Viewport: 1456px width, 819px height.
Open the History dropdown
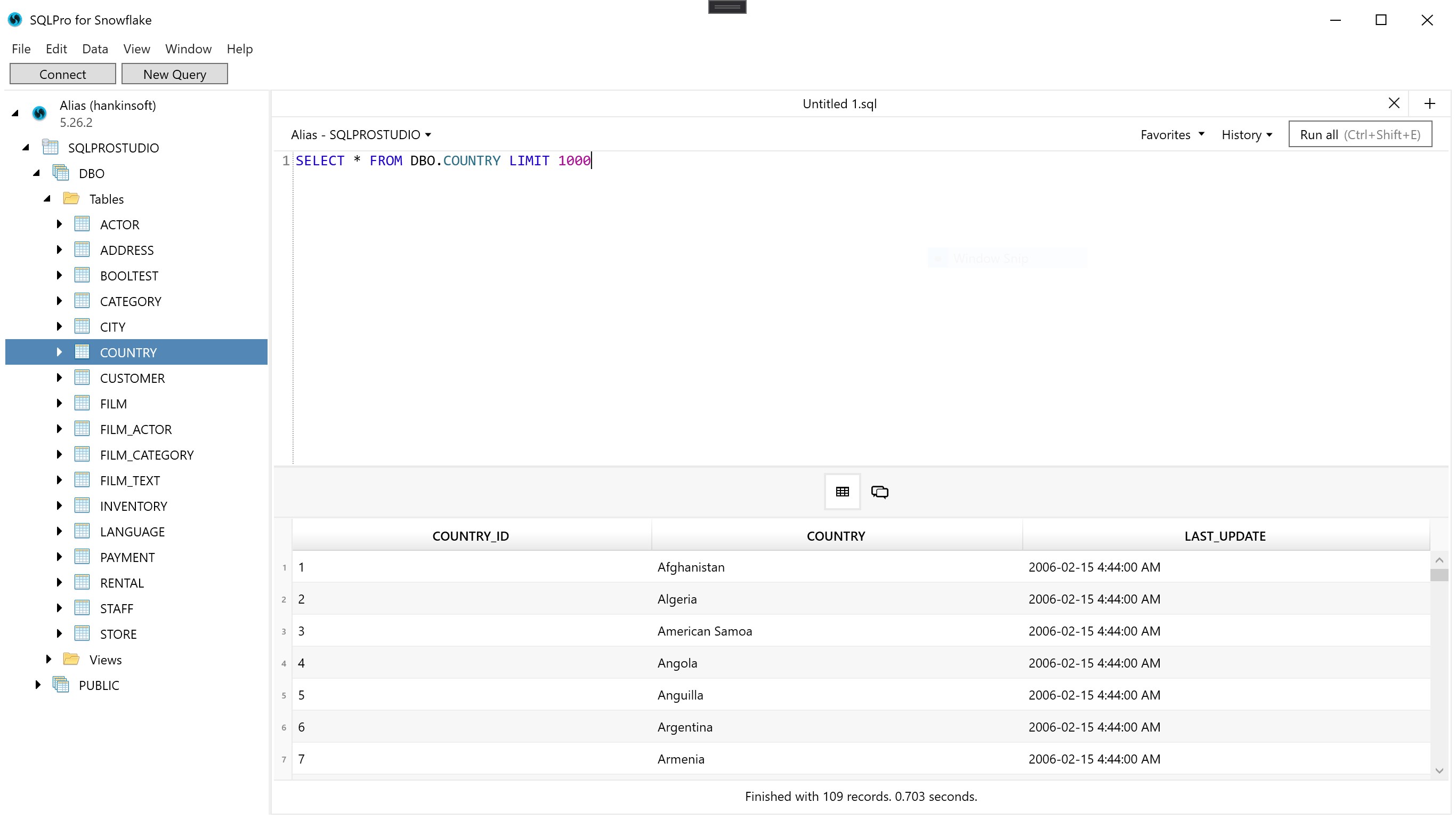point(1247,134)
